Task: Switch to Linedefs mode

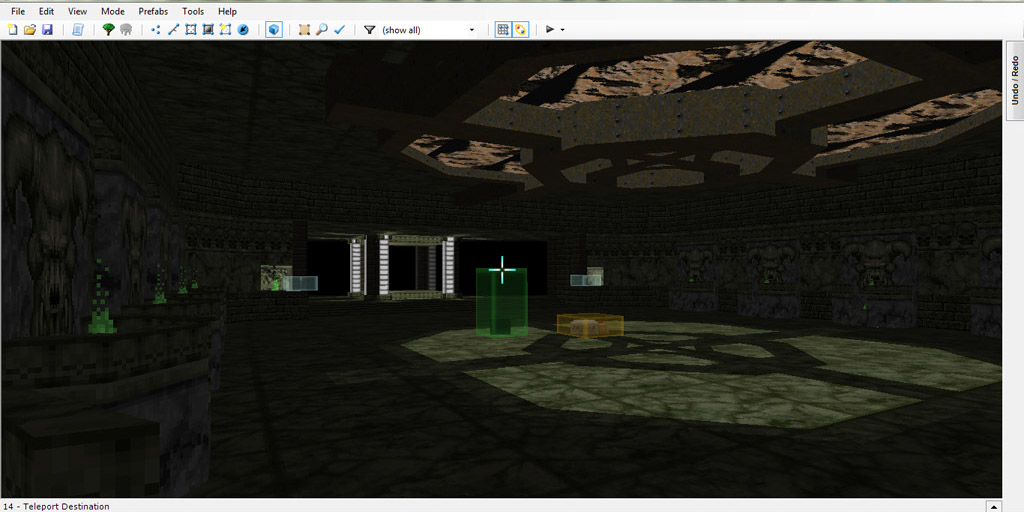Action: [x=173, y=29]
